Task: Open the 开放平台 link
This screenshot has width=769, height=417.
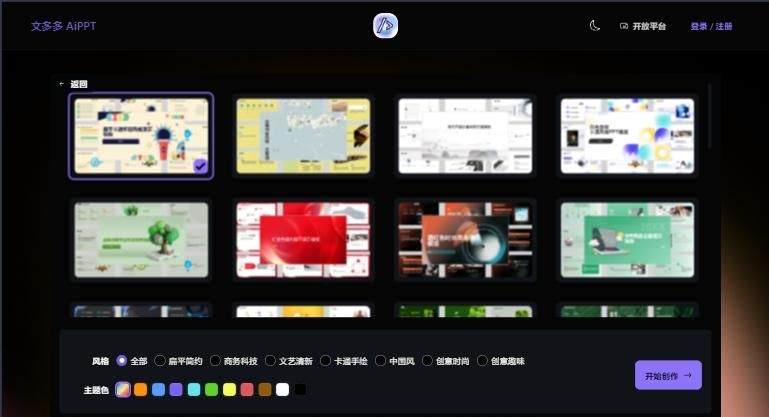Action: click(x=643, y=26)
